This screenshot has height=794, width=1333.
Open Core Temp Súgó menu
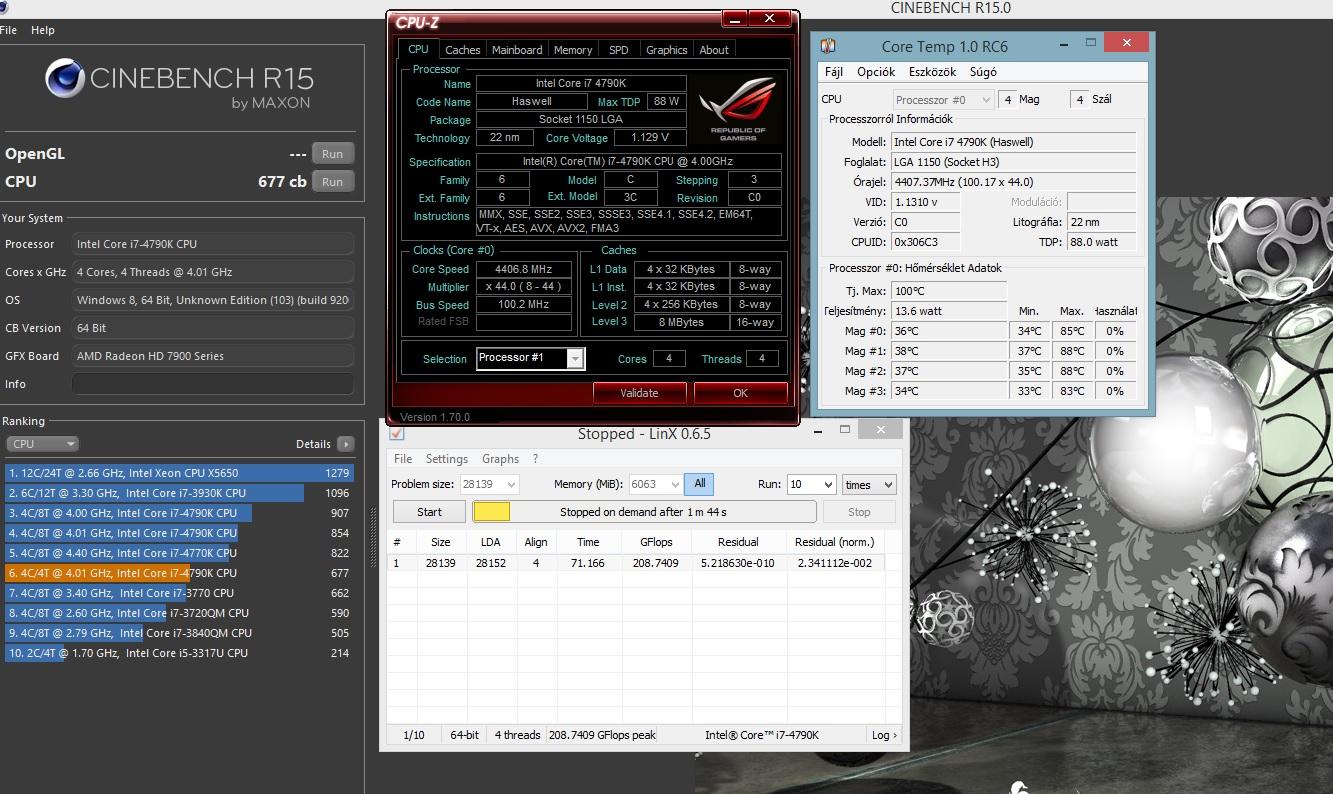983,72
